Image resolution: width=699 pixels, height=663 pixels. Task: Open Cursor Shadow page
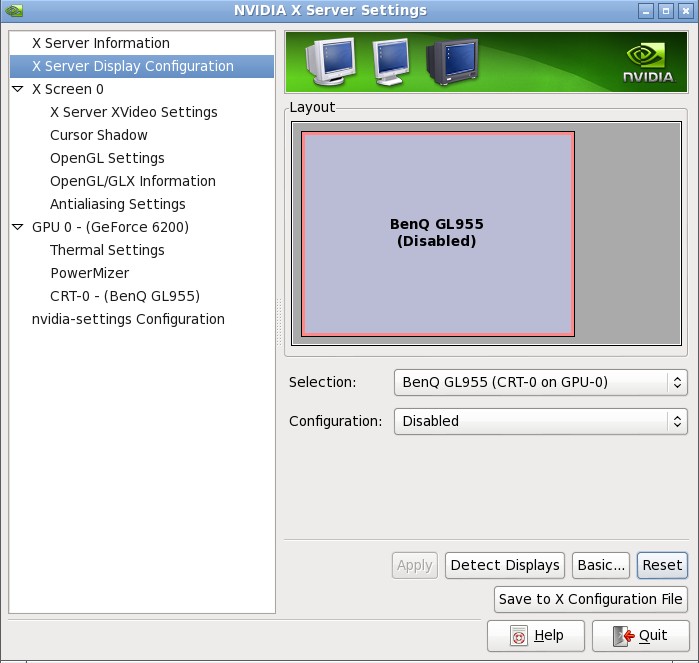pos(99,135)
